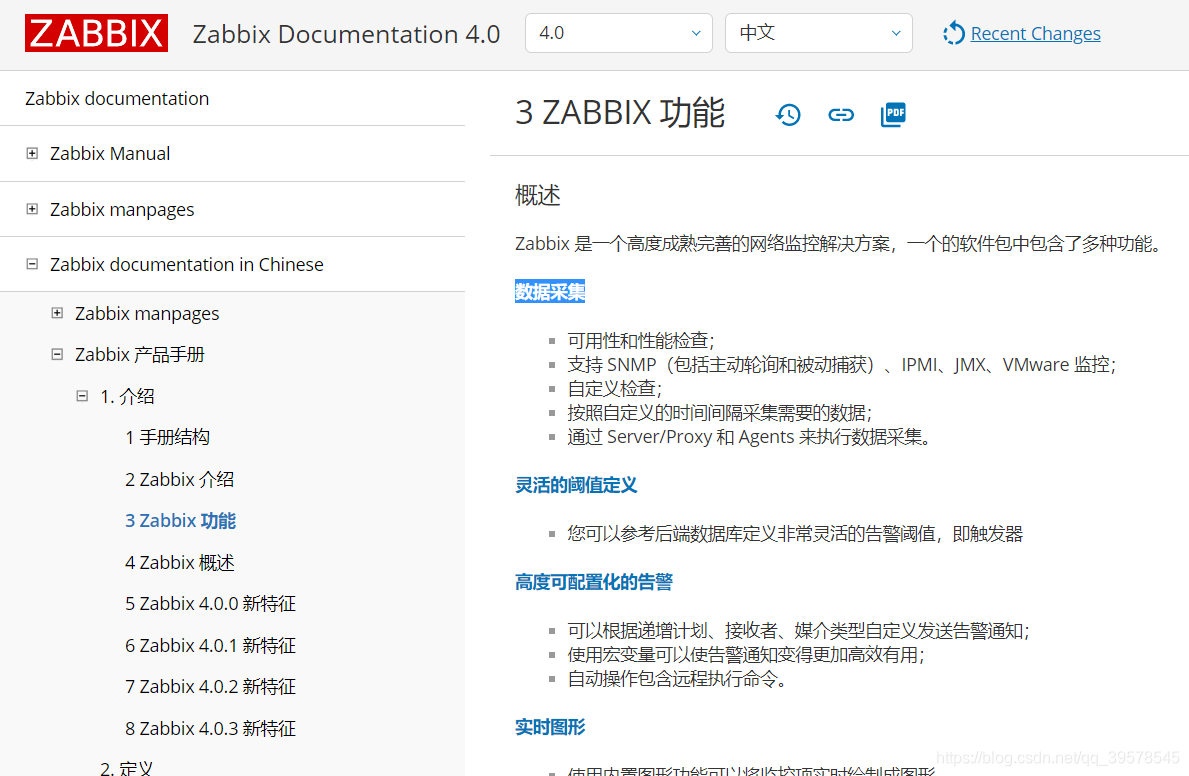Open 2 Zabbix 介绍 page

180,479
